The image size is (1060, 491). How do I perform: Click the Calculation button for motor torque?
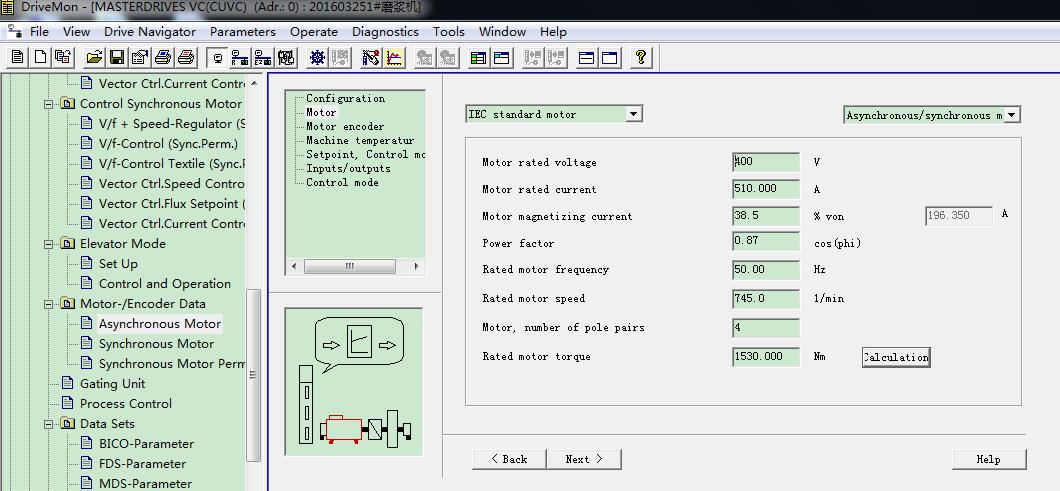[895, 357]
